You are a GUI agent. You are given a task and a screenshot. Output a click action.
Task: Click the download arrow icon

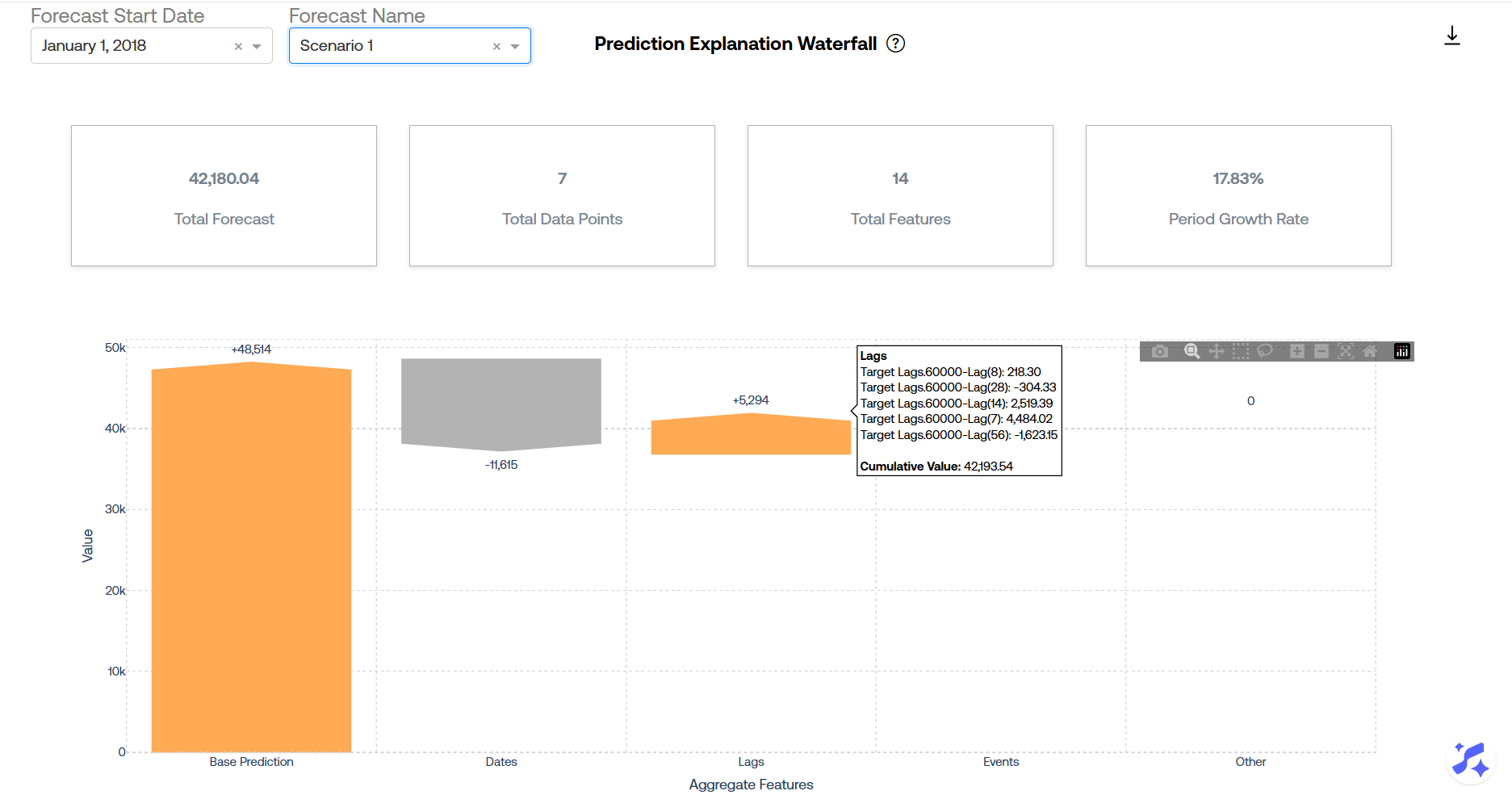click(x=1451, y=36)
